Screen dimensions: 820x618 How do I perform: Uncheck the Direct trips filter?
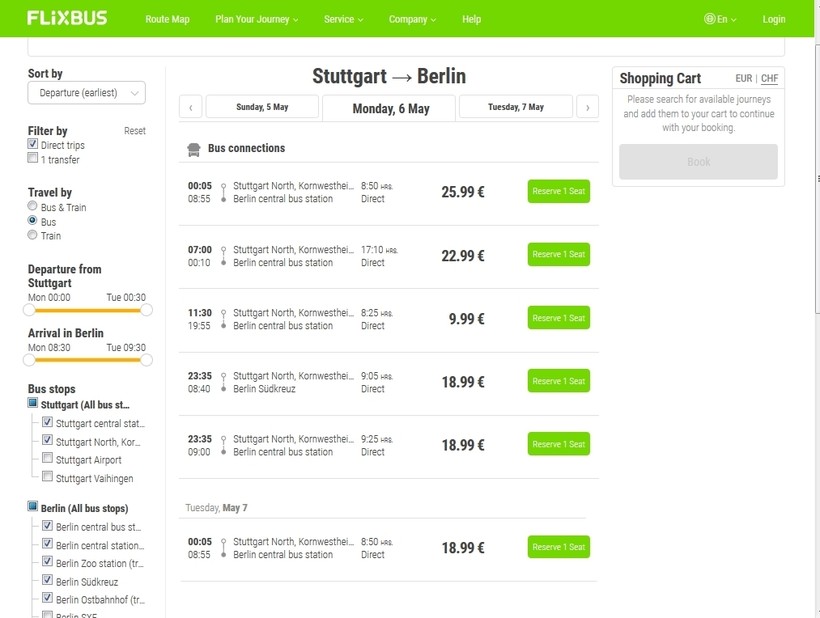tap(33, 145)
